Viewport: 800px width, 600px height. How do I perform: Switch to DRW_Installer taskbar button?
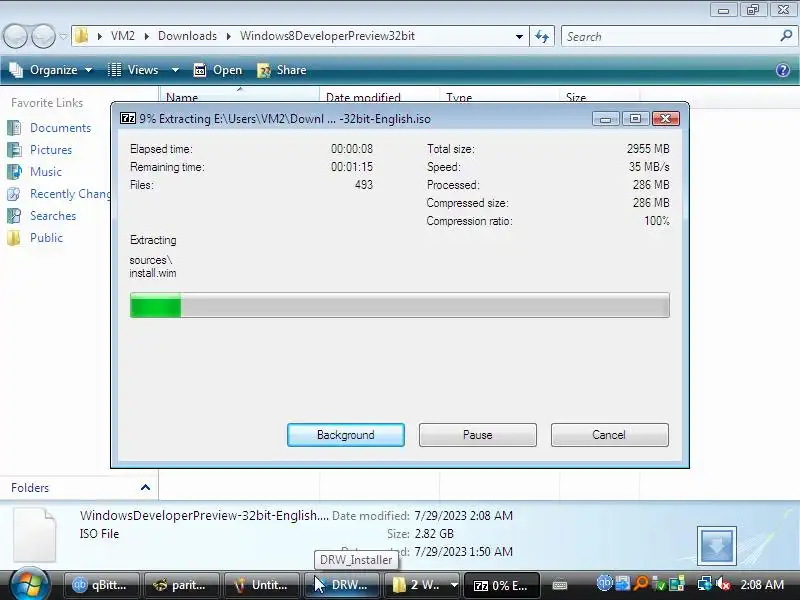(342, 585)
